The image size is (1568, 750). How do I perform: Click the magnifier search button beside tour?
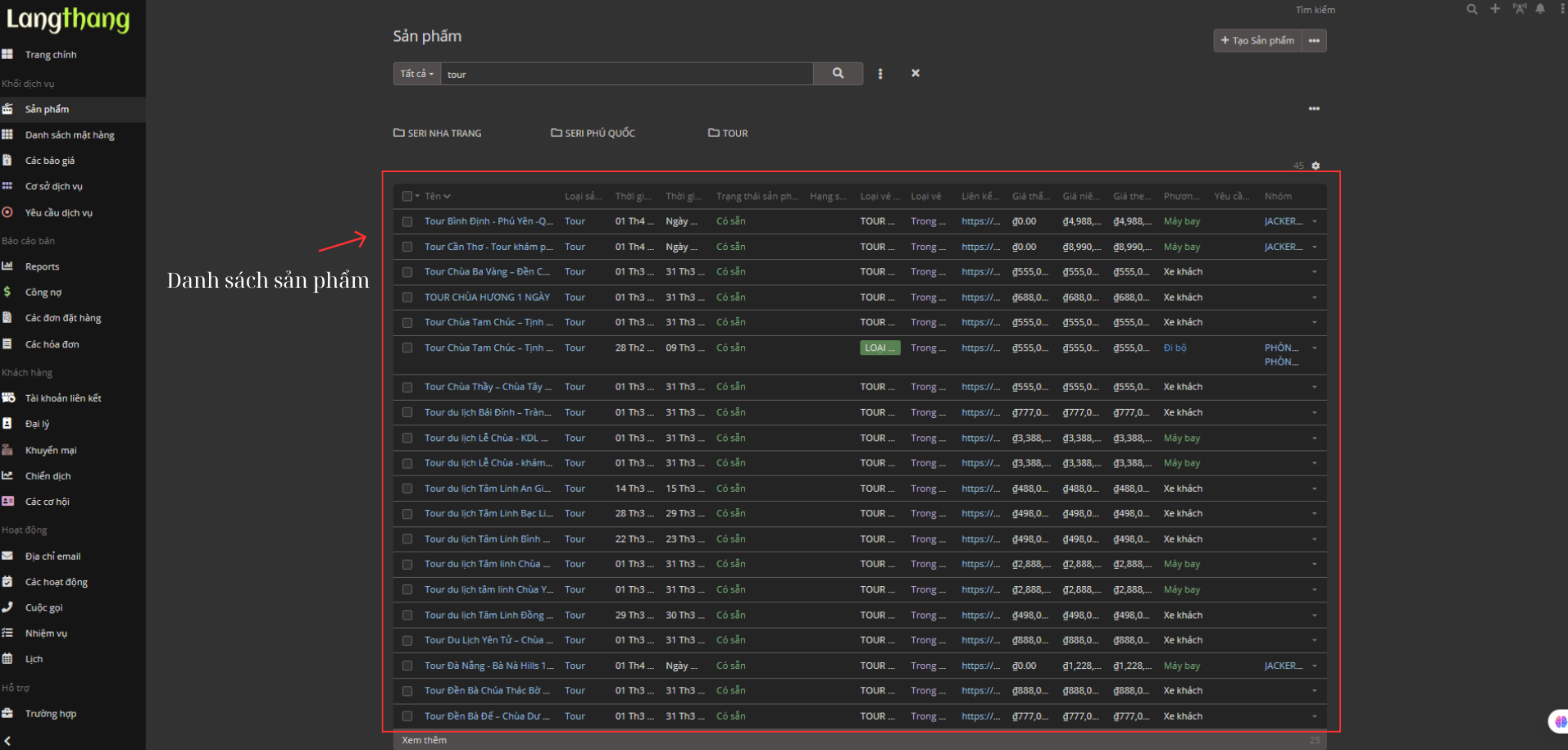838,74
